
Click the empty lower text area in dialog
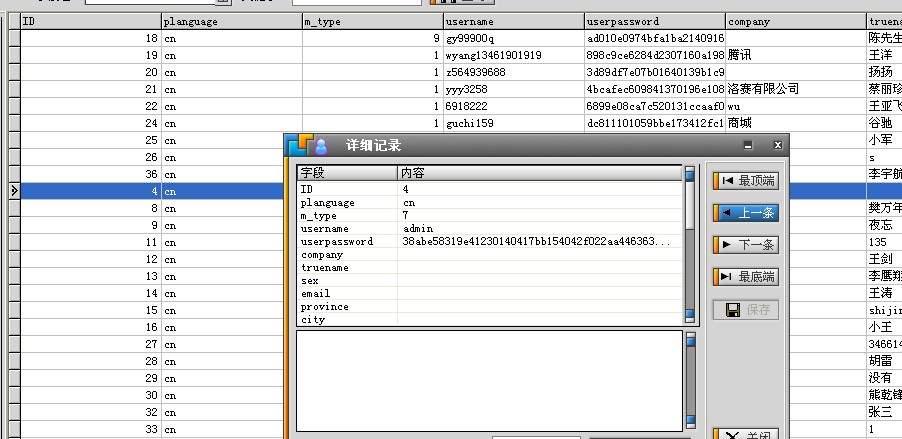click(x=488, y=380)
